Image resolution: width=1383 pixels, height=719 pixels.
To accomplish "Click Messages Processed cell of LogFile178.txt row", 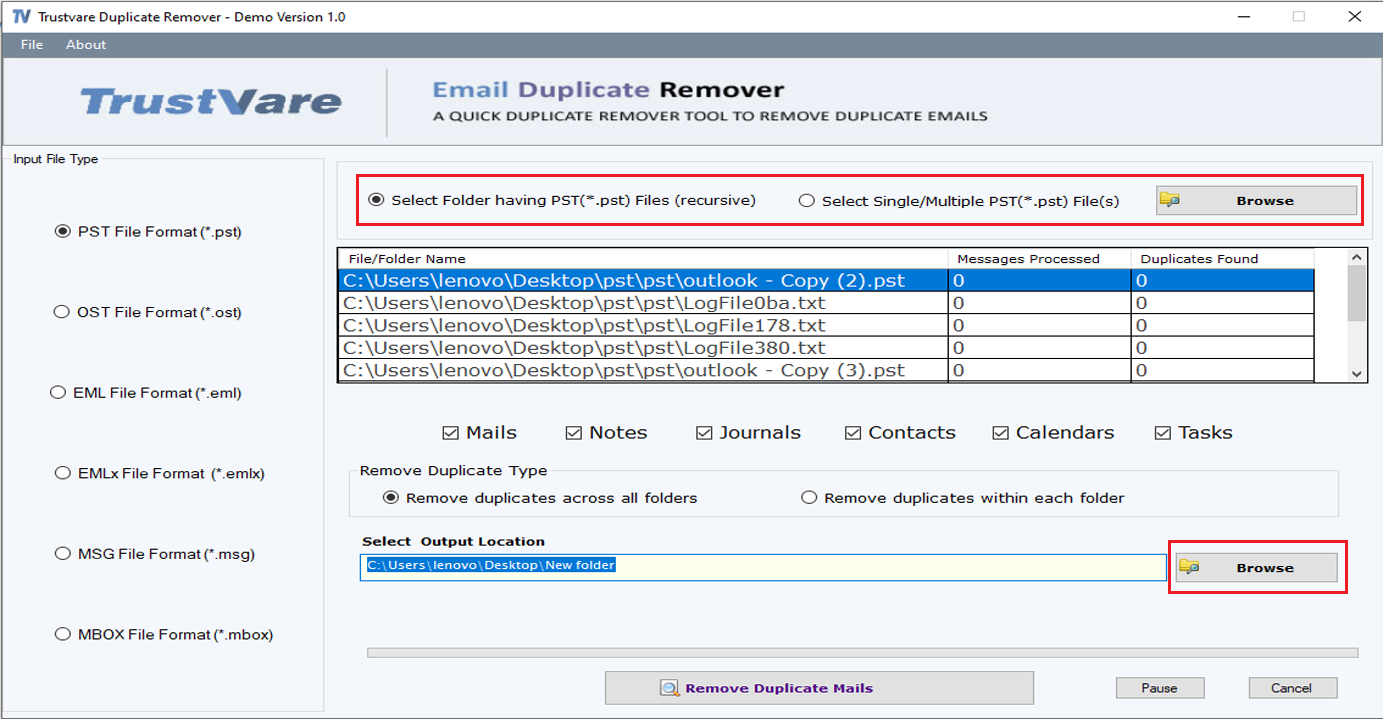I will (x=1039, y=326).
